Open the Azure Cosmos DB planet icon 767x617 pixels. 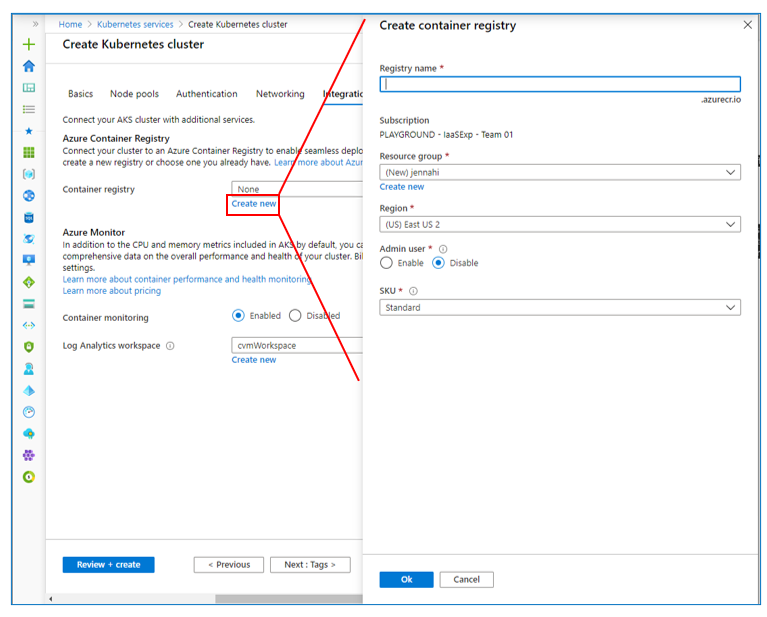pyautogui.click(x=29, y=239)
